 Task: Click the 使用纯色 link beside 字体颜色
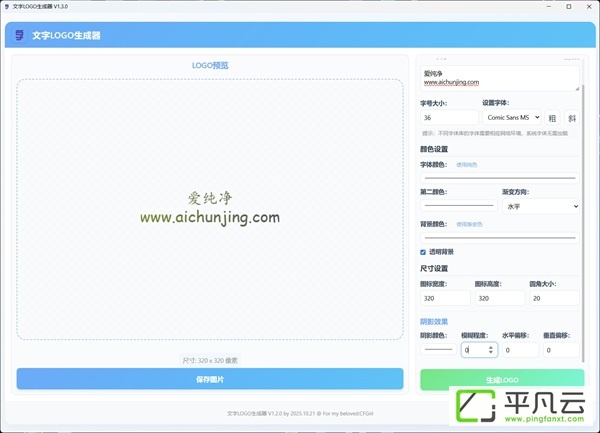tap(466, 165)
